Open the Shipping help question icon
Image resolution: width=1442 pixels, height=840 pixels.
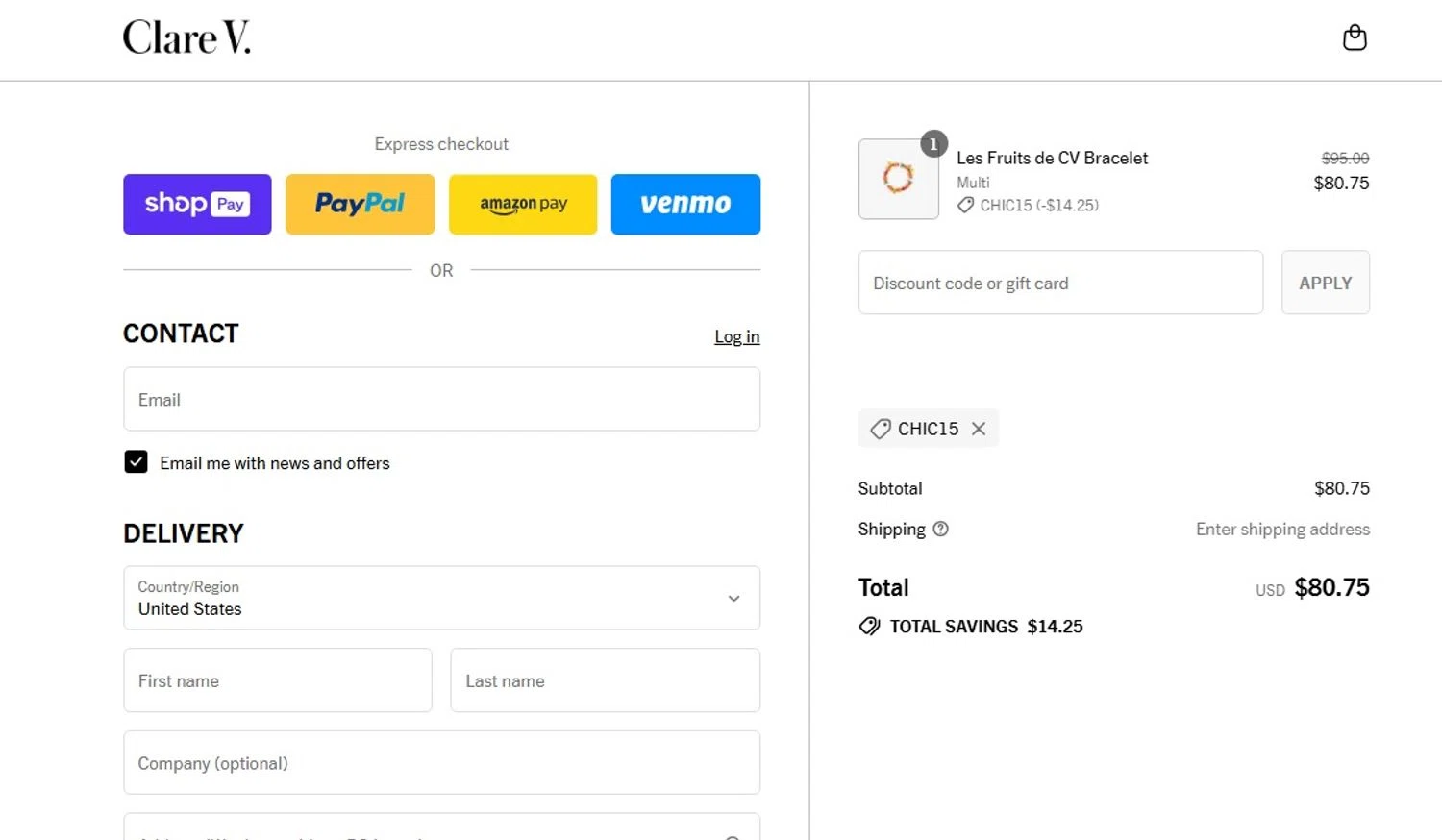[x=941, y=529]
